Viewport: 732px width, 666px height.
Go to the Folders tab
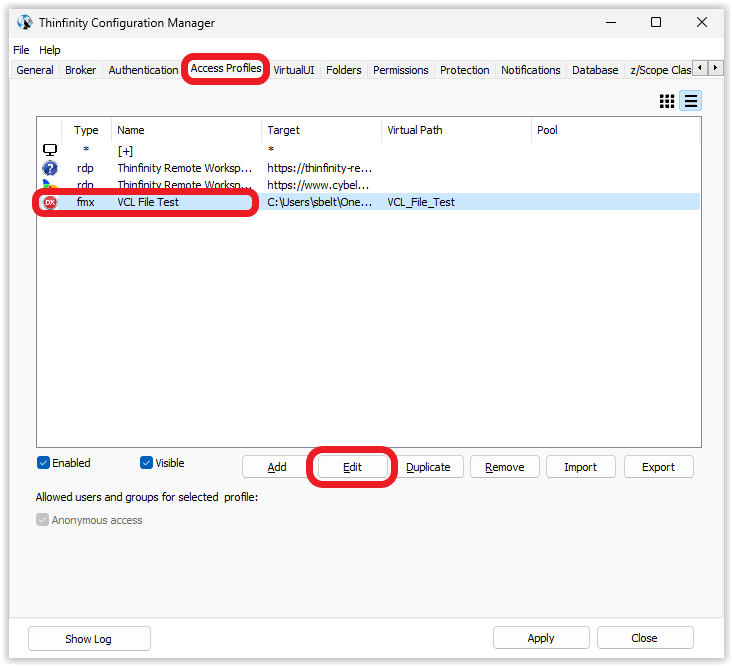tap(344, 70)
